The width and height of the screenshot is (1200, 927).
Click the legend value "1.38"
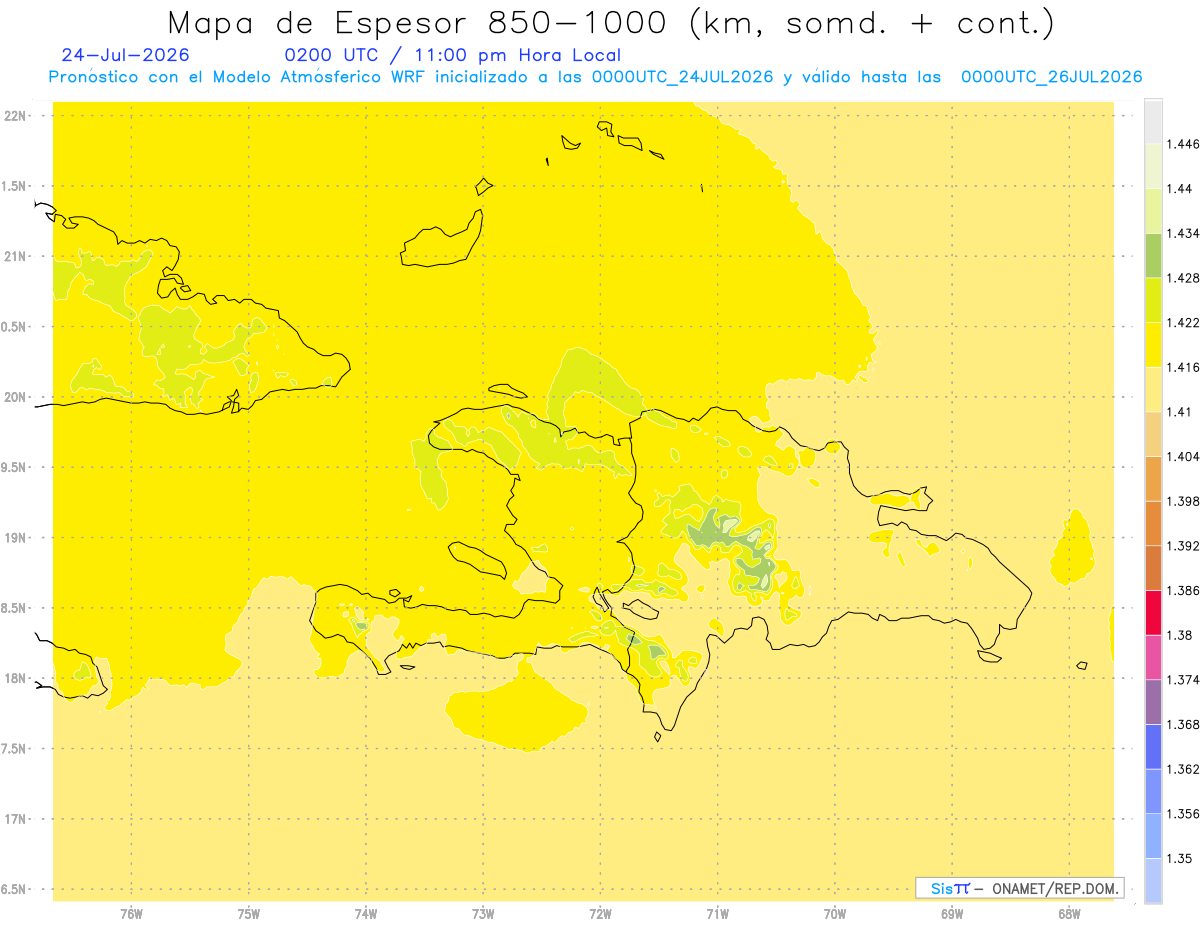[x=1181, y=635]
